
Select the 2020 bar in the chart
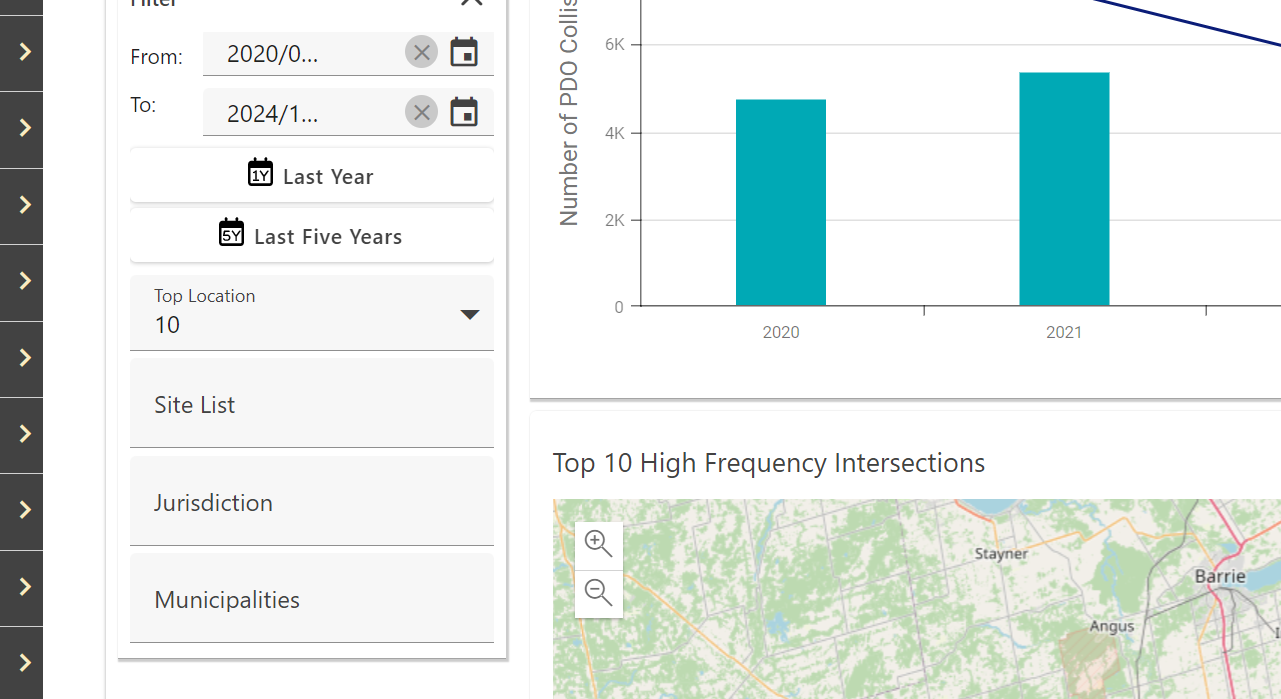click(781, 203)
